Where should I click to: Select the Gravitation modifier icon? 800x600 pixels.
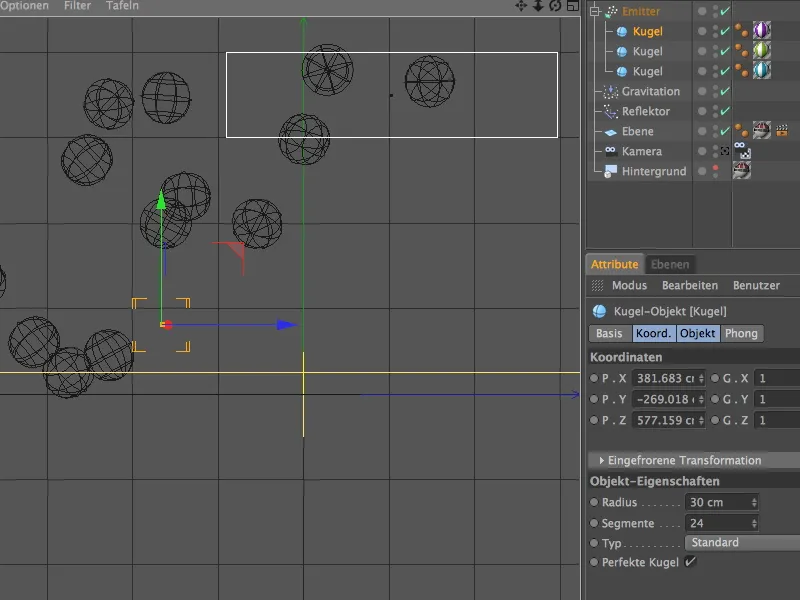click(x=610, y=90)
